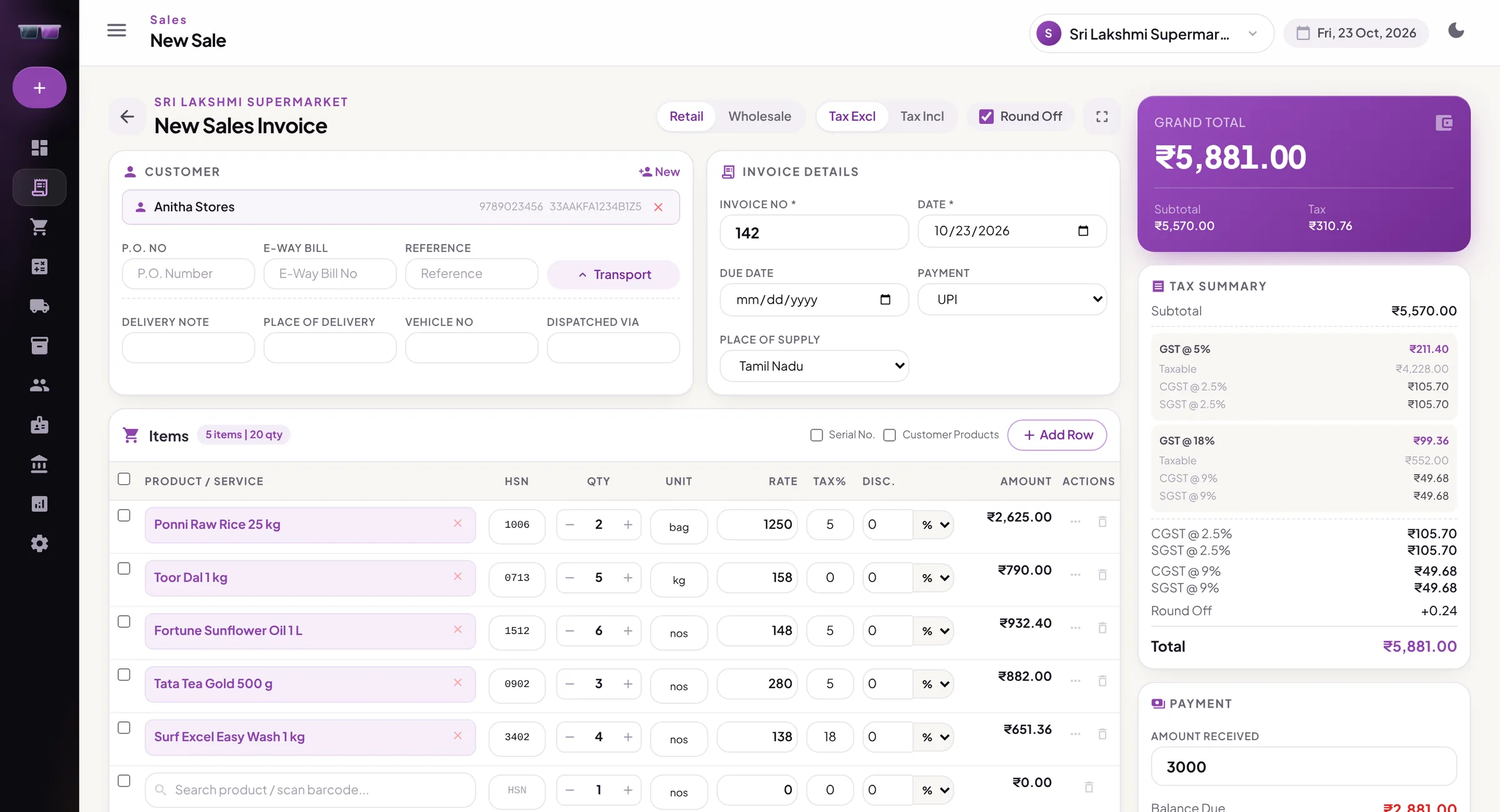Click the Amount Received field

[x=1304, y=766]
